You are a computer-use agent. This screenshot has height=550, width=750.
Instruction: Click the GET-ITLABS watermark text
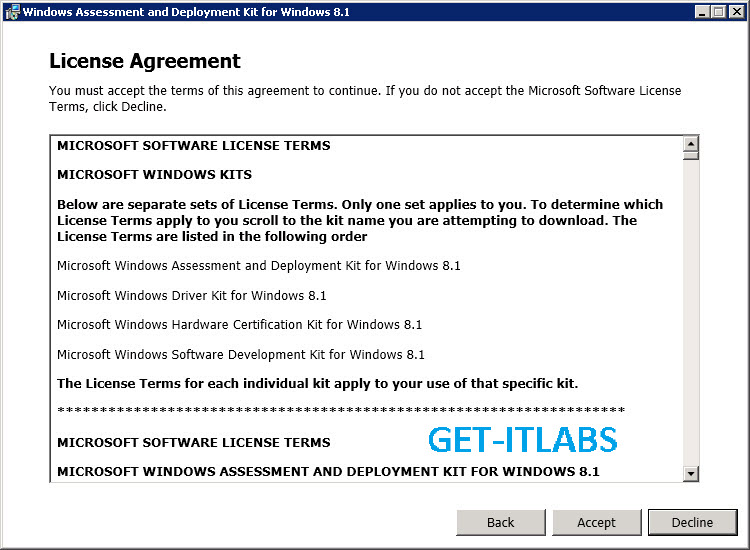[x=522, y=440]
